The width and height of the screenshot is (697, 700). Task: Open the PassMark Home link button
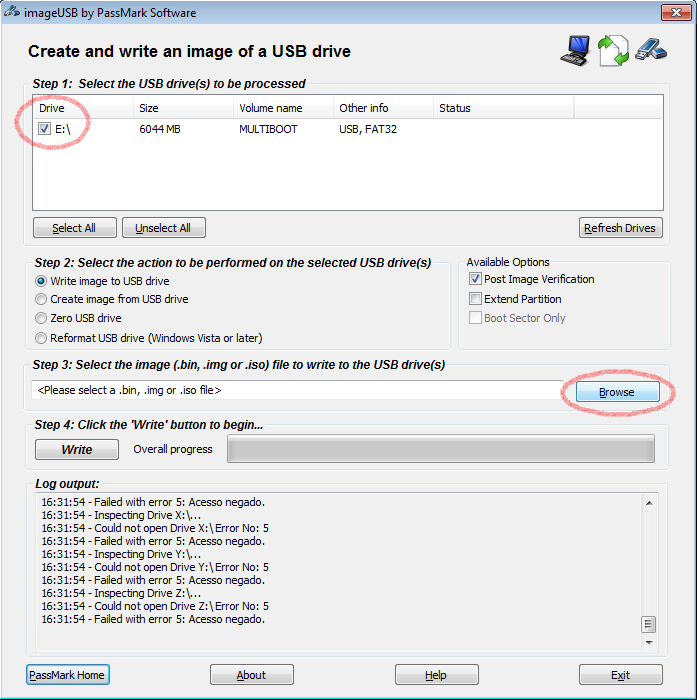coord(67,675)
